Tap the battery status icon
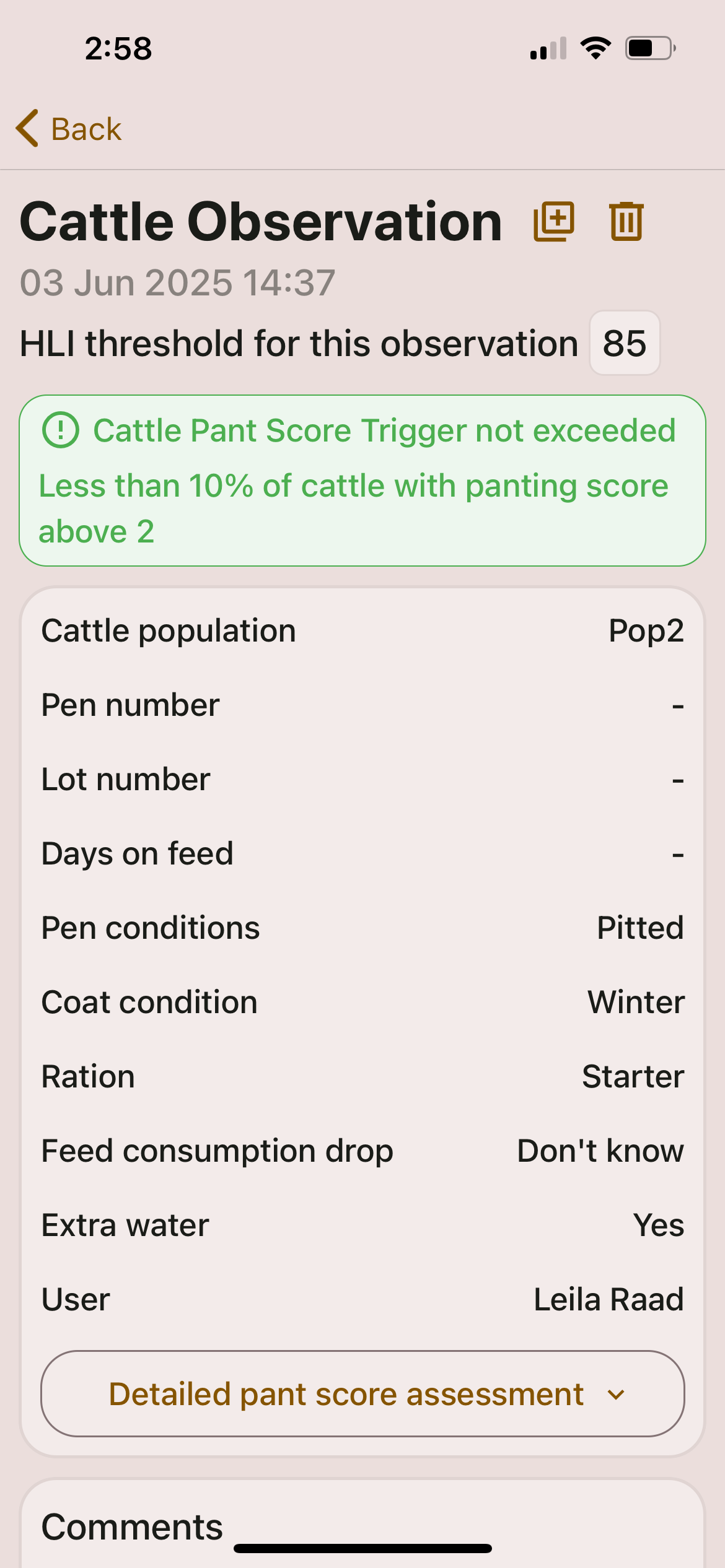 pyautogui.click(x=650, y=48)
